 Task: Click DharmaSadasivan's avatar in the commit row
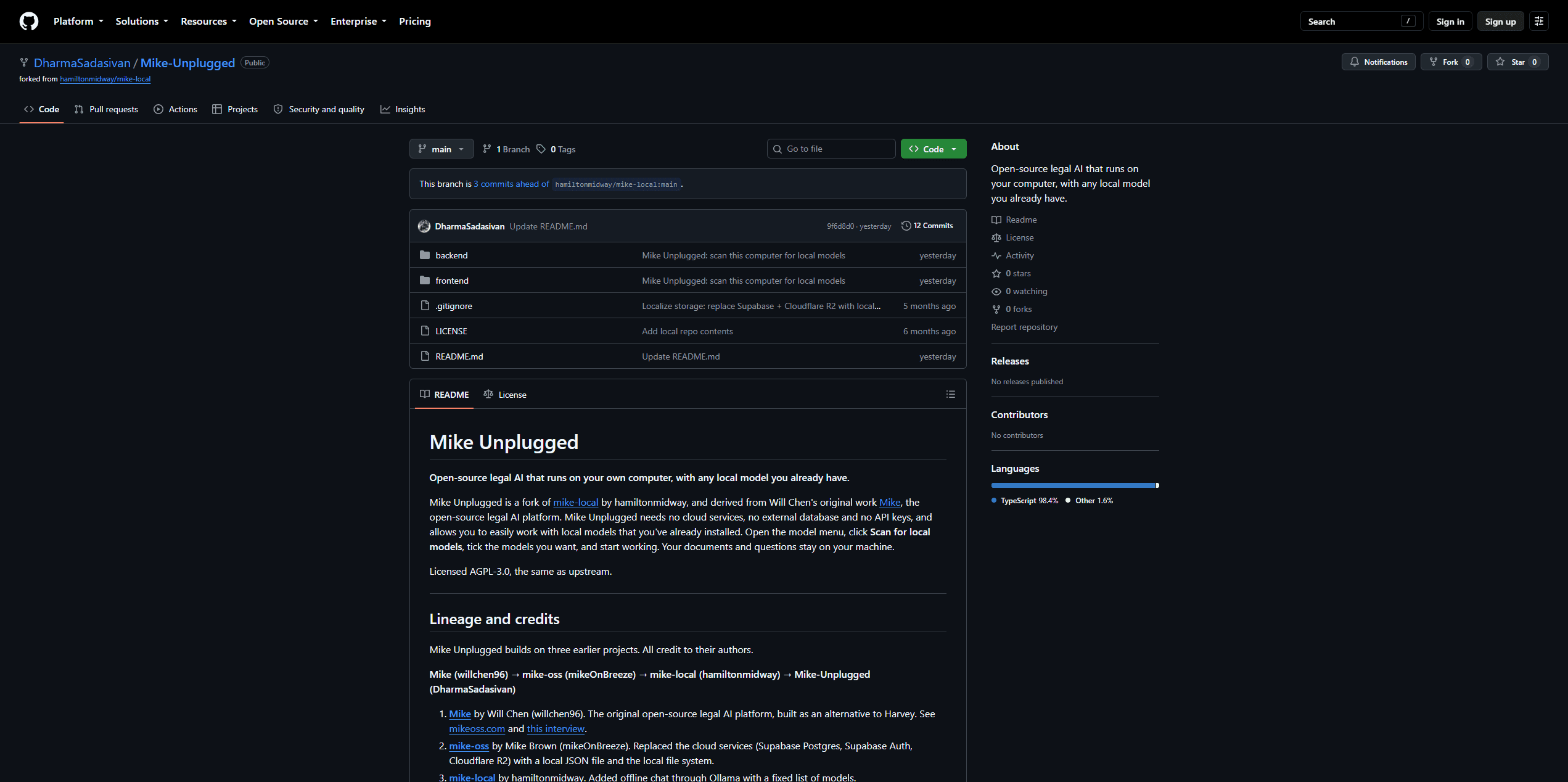click(x=424, y=226)
